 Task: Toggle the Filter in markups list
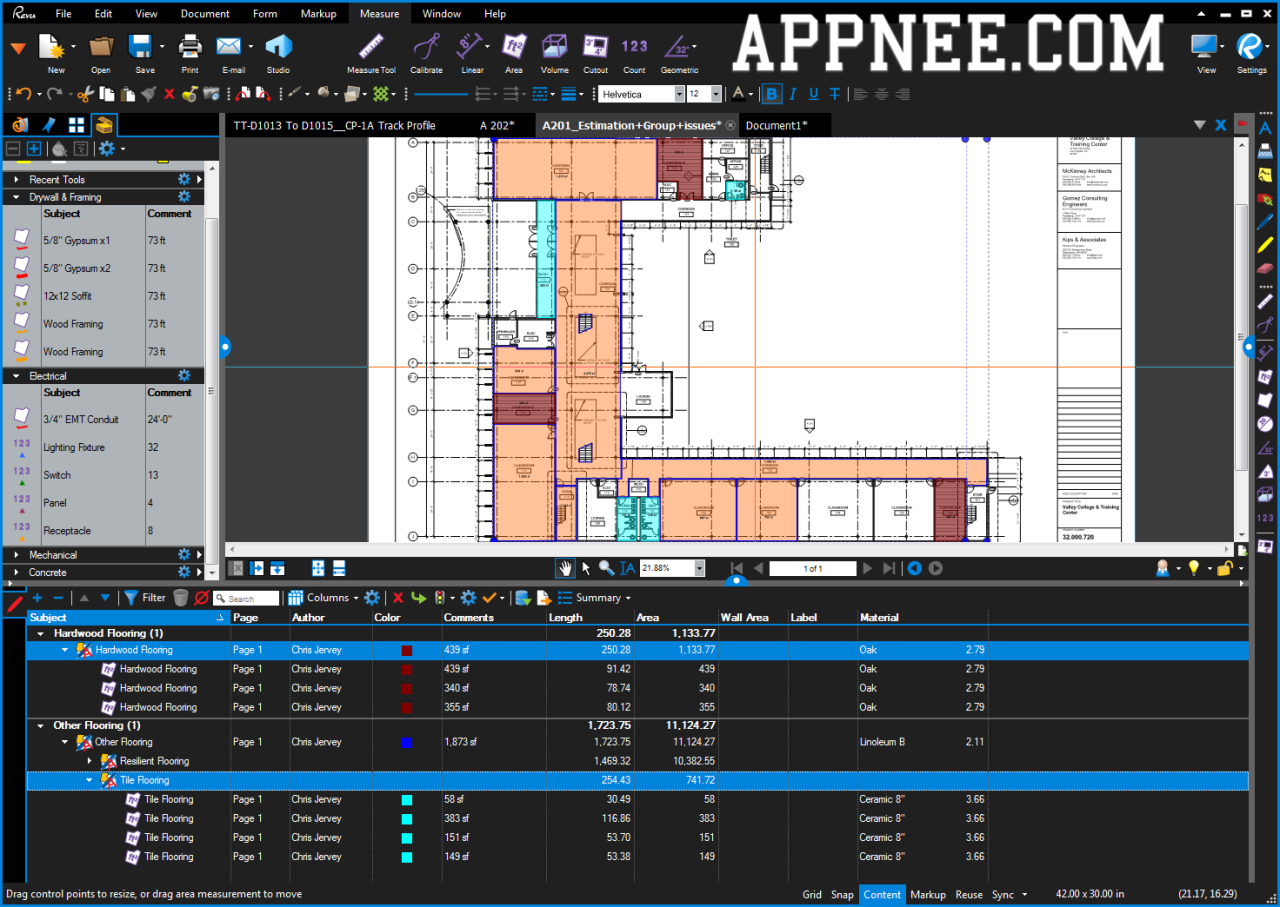coord(144,598)
